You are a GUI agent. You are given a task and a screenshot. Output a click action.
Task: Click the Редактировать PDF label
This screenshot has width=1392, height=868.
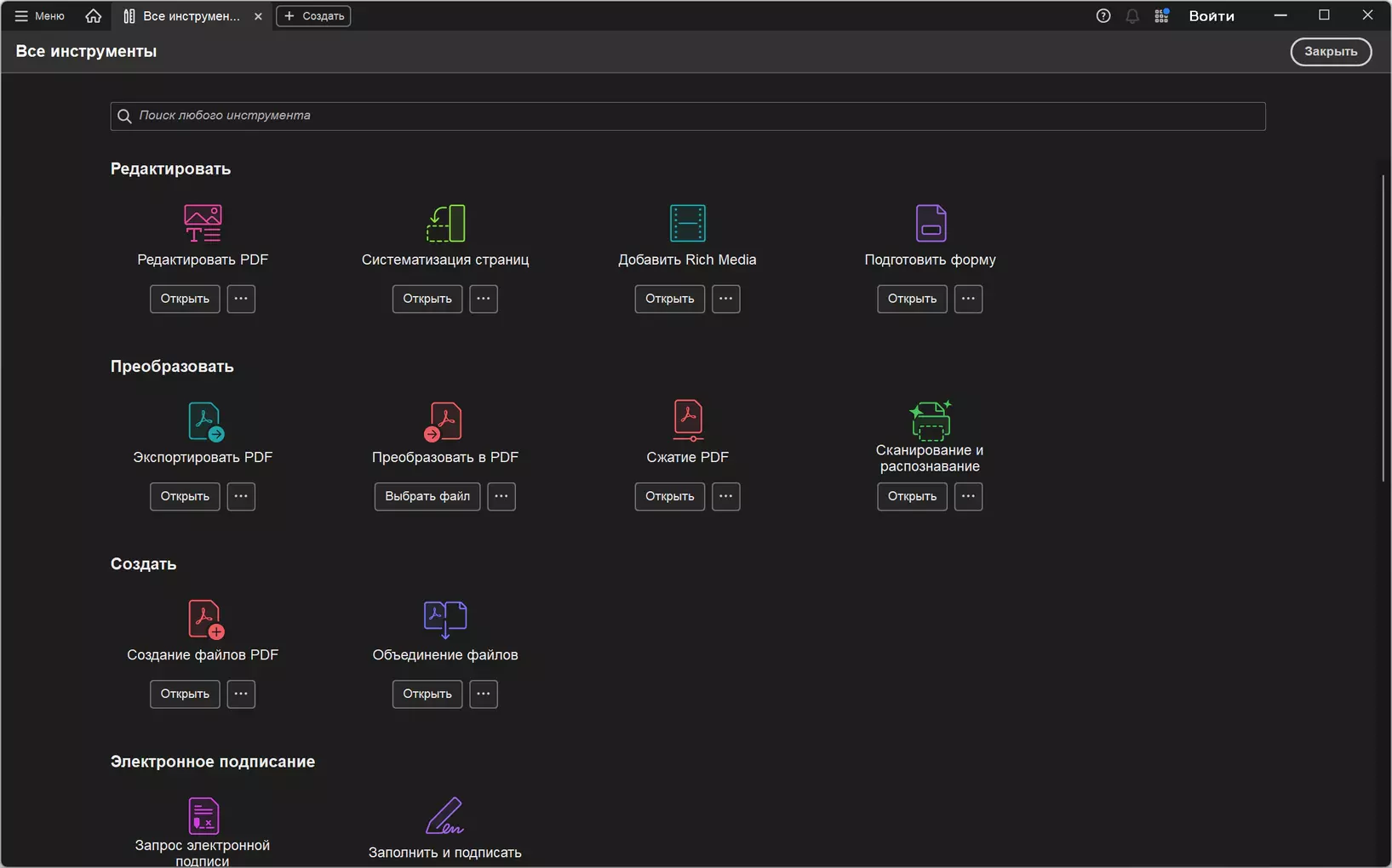tap(203, 260)
